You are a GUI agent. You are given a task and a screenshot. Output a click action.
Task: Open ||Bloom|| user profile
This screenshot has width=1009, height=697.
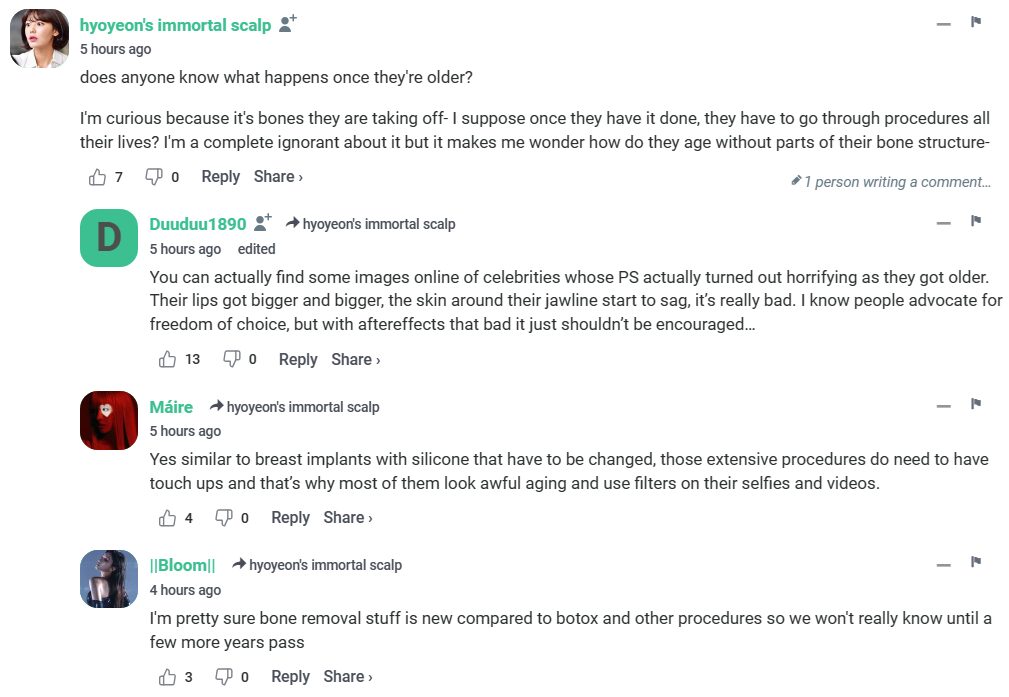183,565
